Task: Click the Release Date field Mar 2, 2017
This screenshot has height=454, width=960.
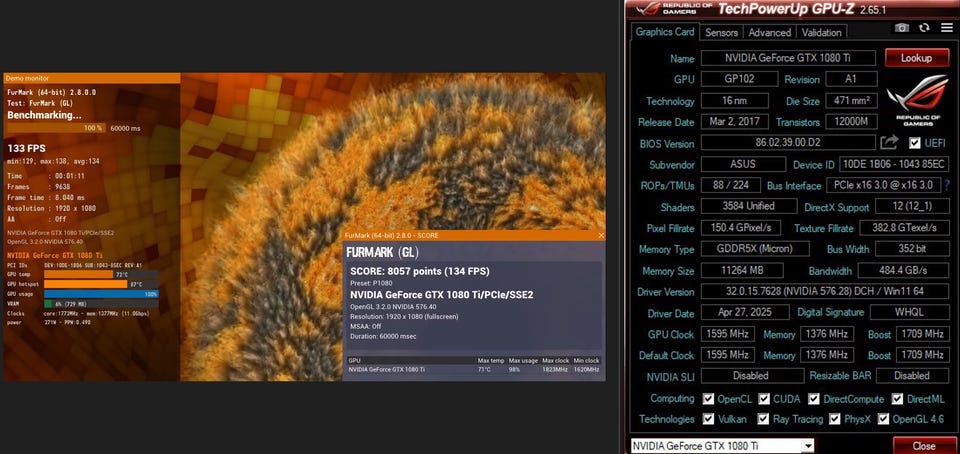Action: pos(735,122)
